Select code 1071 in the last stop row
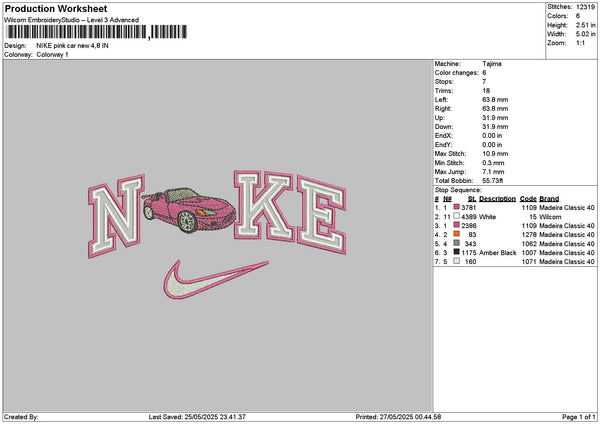600x424 pixels. coord(529,262)
